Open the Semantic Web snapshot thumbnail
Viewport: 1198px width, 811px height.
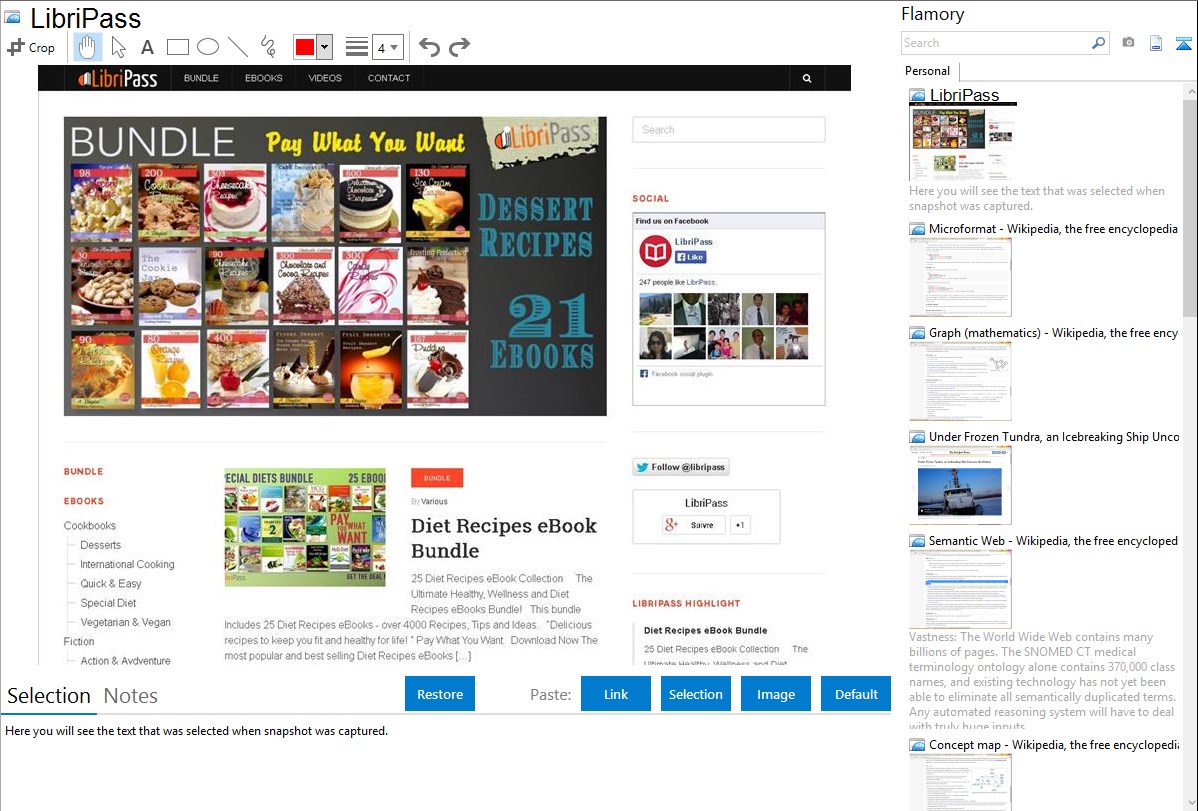pos(960,589)
